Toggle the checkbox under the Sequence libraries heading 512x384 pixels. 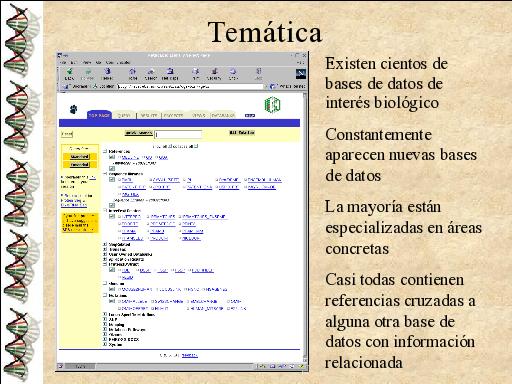(112, 180)
